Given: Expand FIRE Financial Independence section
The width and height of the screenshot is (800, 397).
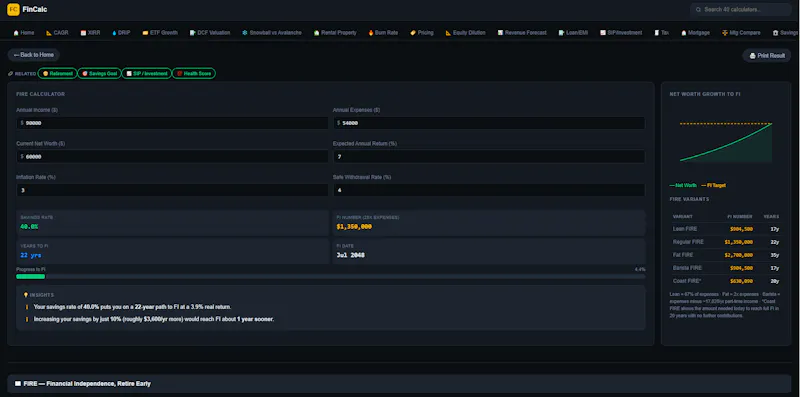Looking at the screenshot, I should [399, 384].
